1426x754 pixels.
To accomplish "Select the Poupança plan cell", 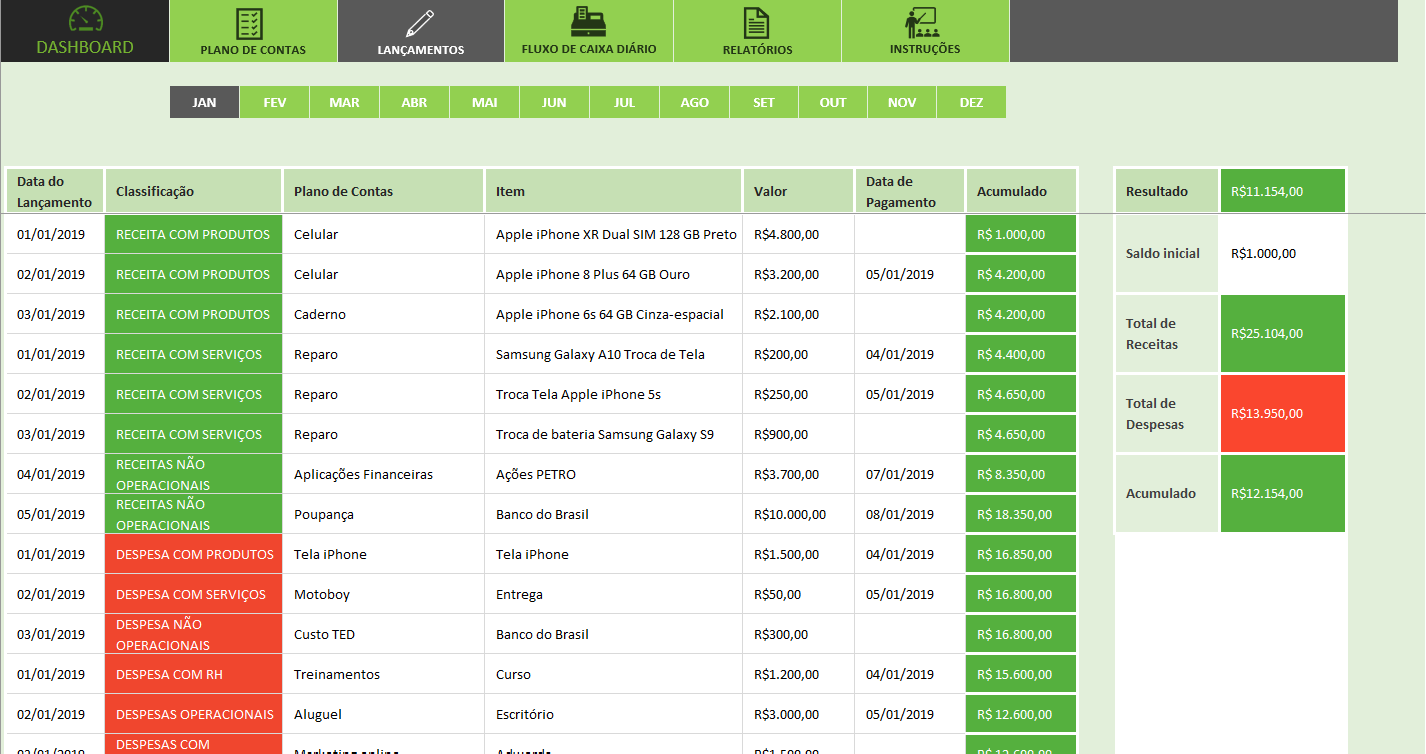I will click(x=384, y=514).
